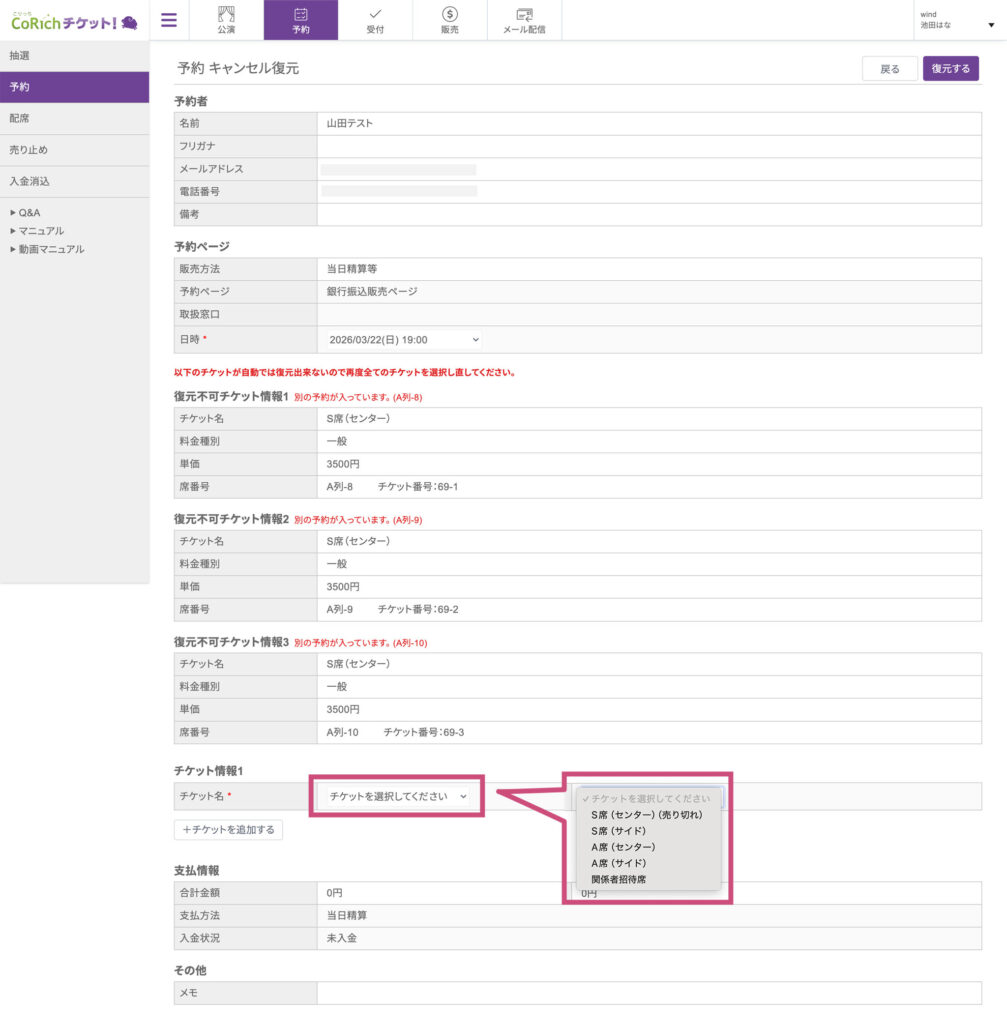The height and width of the screenshot is (1024, 1007).
Task: Click the メモ input field
Action: click(648, 993)
